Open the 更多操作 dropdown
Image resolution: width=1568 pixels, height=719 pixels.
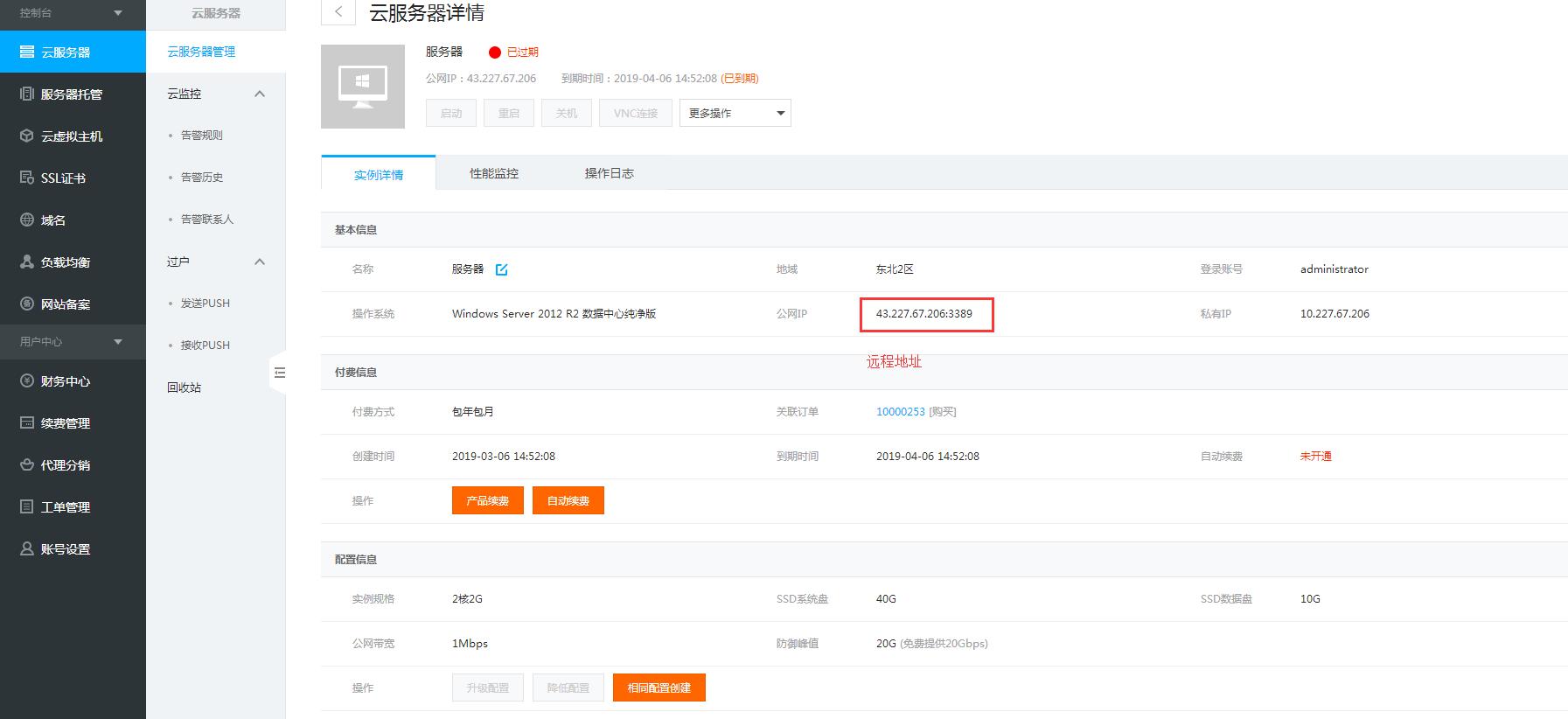[x=735, y=114]
